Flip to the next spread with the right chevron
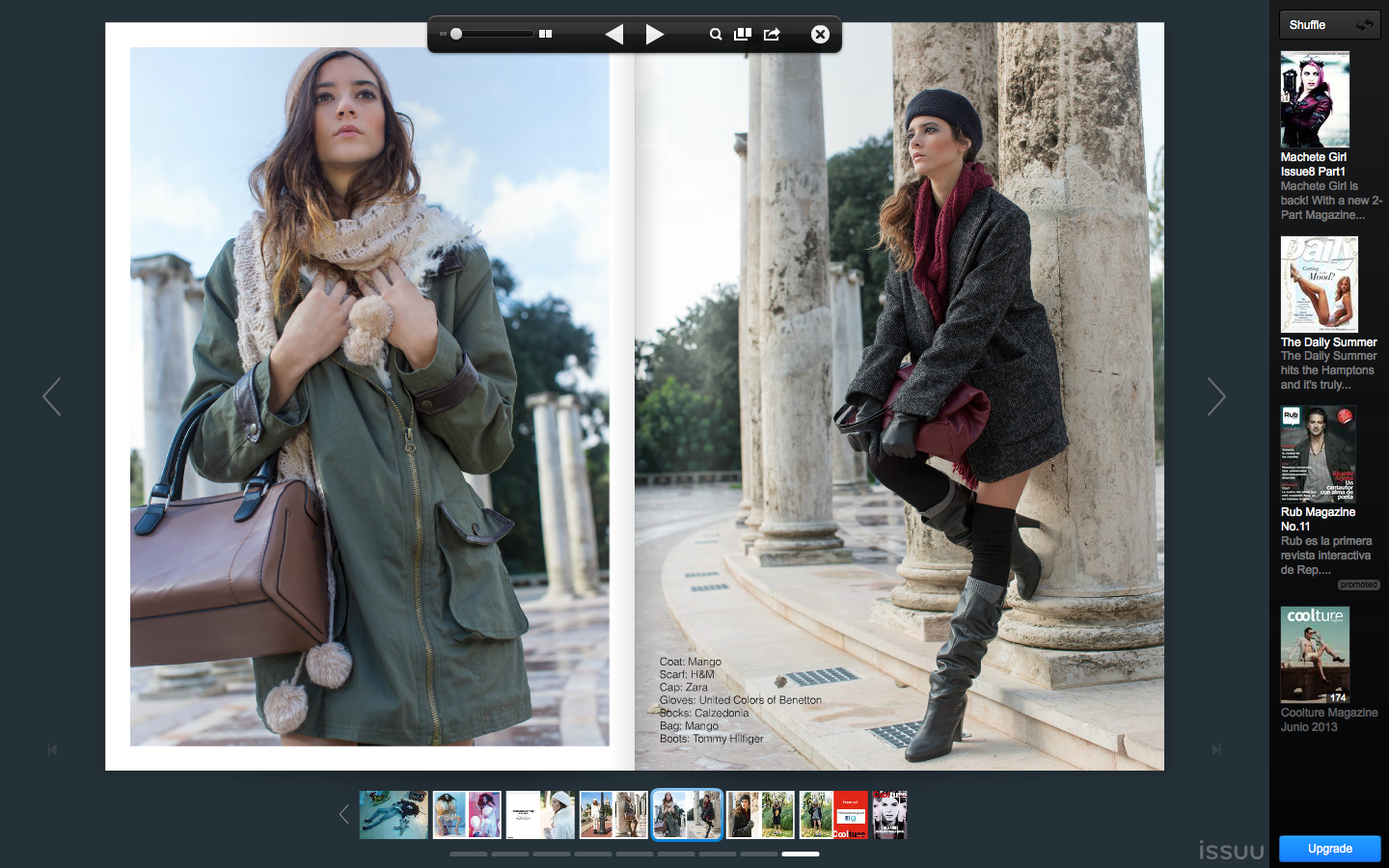1389x868 pixels. pos(1216,396)
